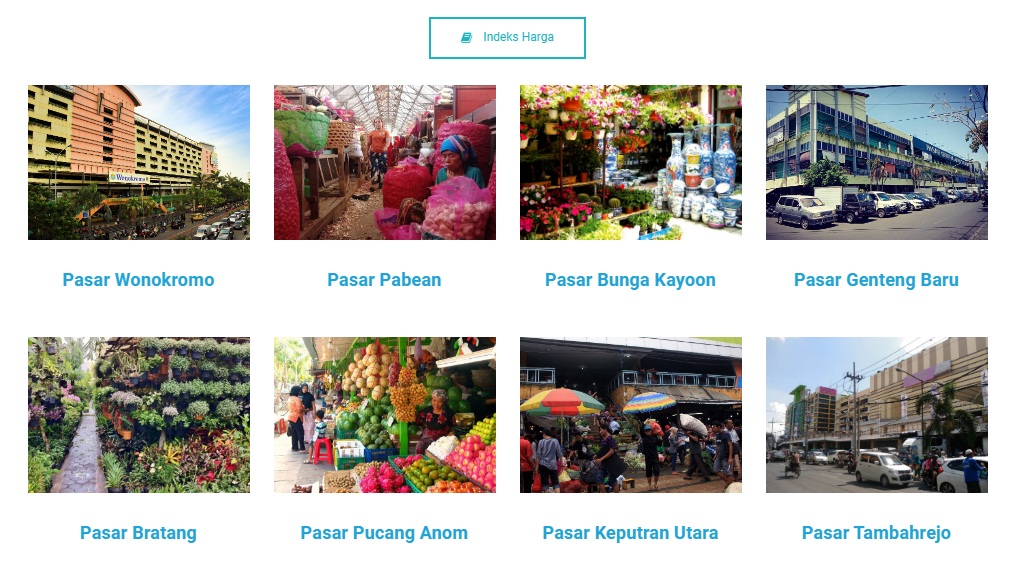Open the Pasar Pucang Anom fruit stall image
Screen dimensions: 1021x573
tap(385, 415)
